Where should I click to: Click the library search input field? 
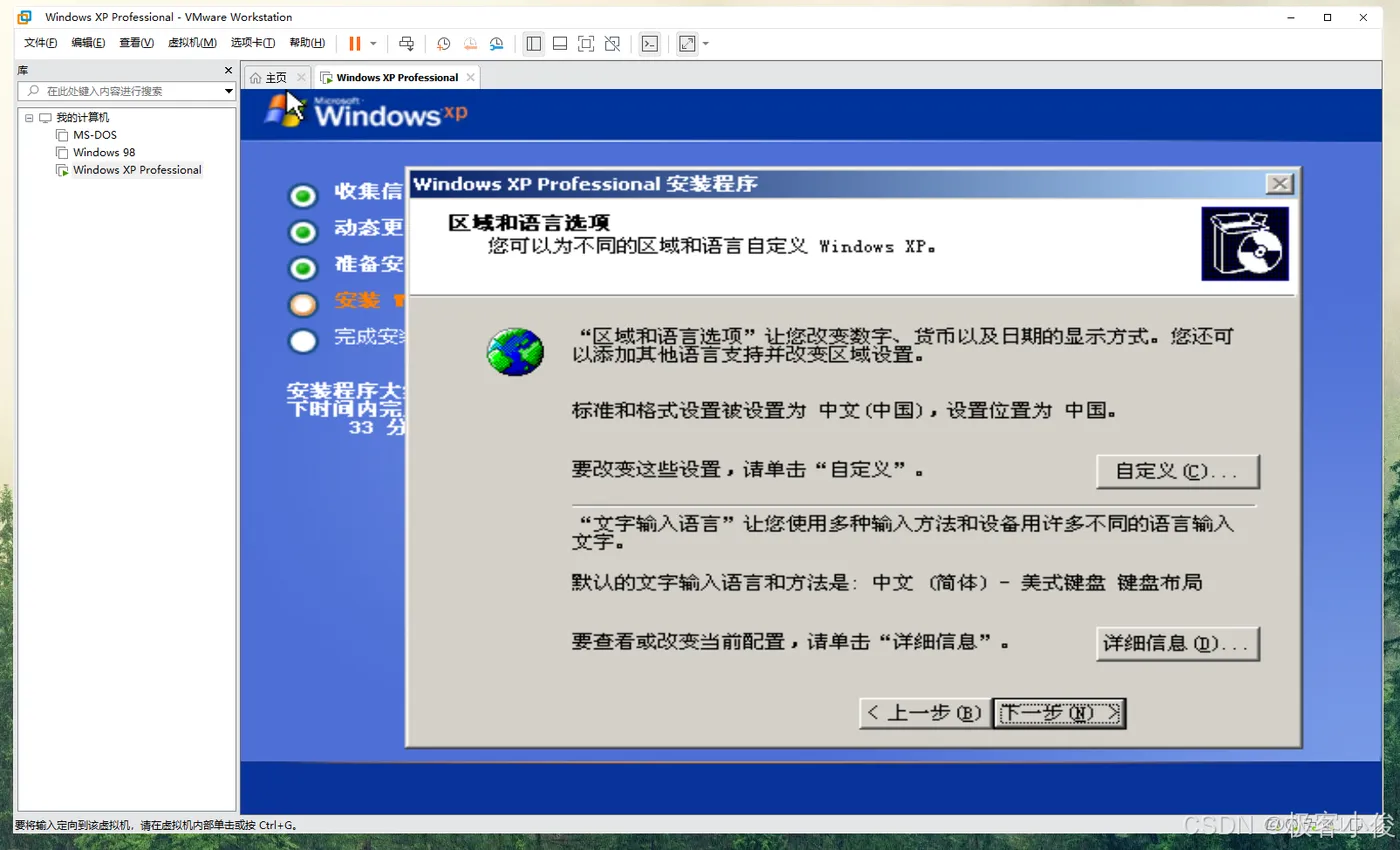coord(121,91)
